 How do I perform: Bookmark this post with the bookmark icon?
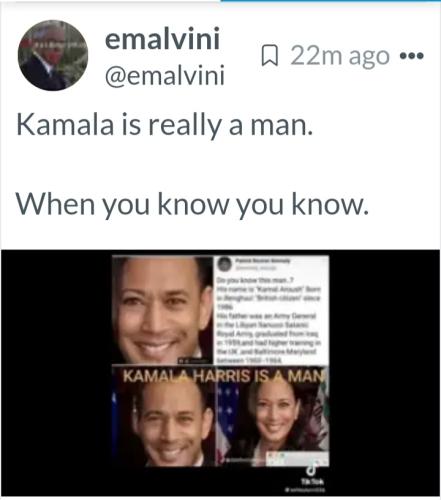click(269, 56)
